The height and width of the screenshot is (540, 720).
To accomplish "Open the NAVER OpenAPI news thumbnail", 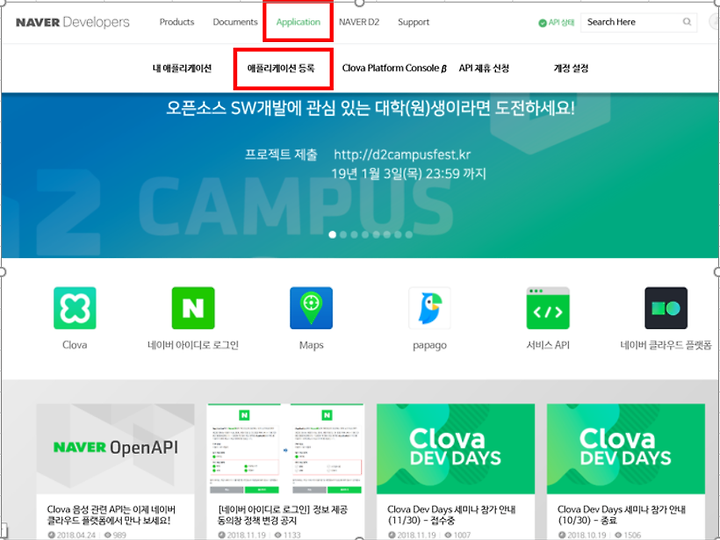I will 115,449.
